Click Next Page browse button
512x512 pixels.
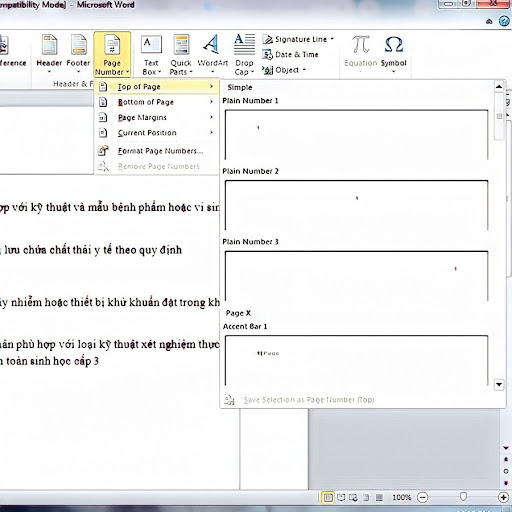pos(506,483)
